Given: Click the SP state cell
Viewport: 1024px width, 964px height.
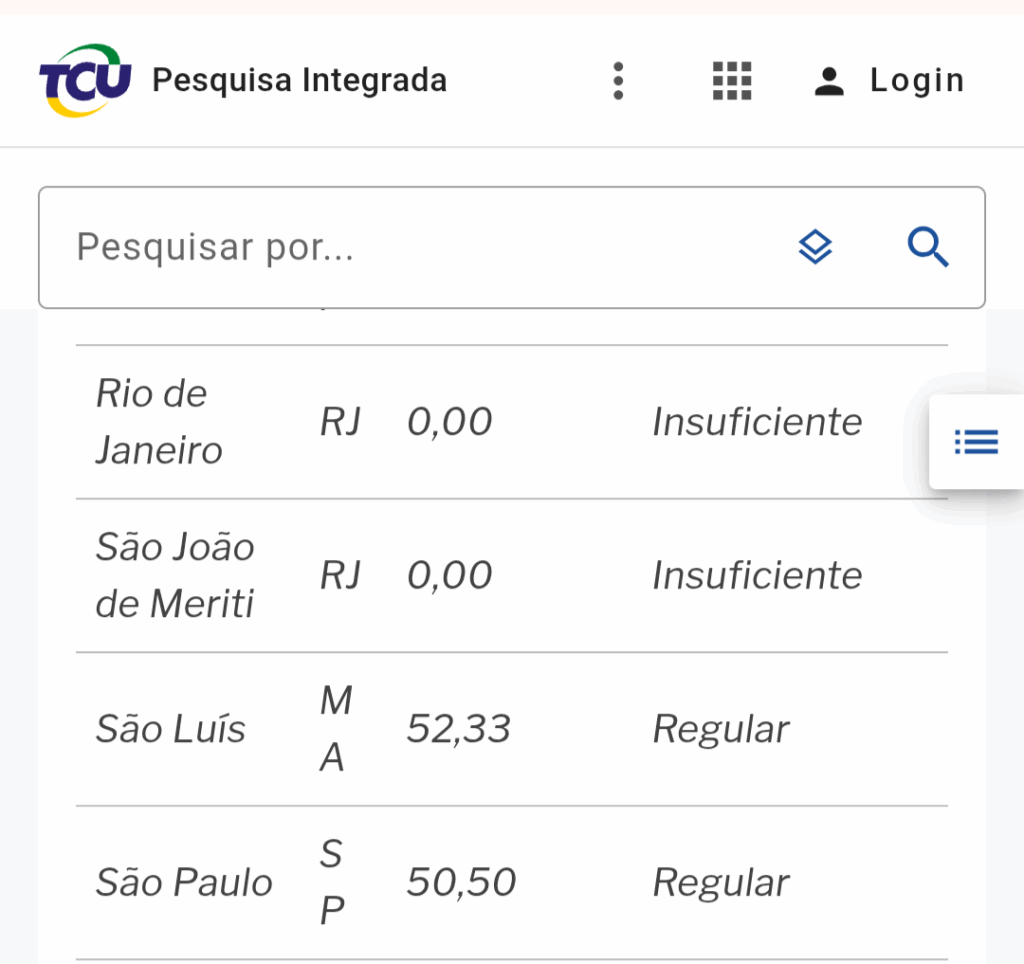Looking at the screenshot, I should click(332, 883).
